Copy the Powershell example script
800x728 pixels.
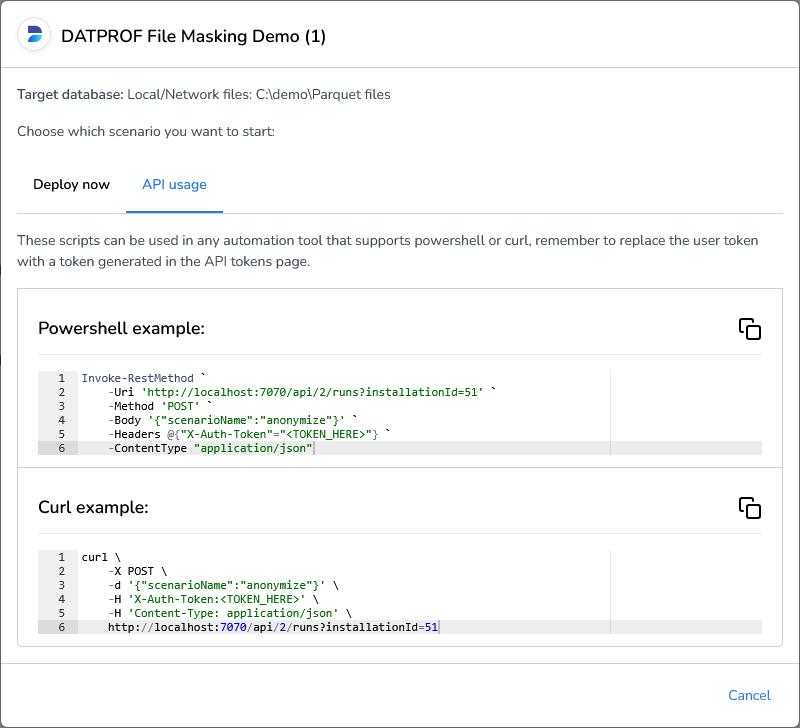click(x=750, y=328)
